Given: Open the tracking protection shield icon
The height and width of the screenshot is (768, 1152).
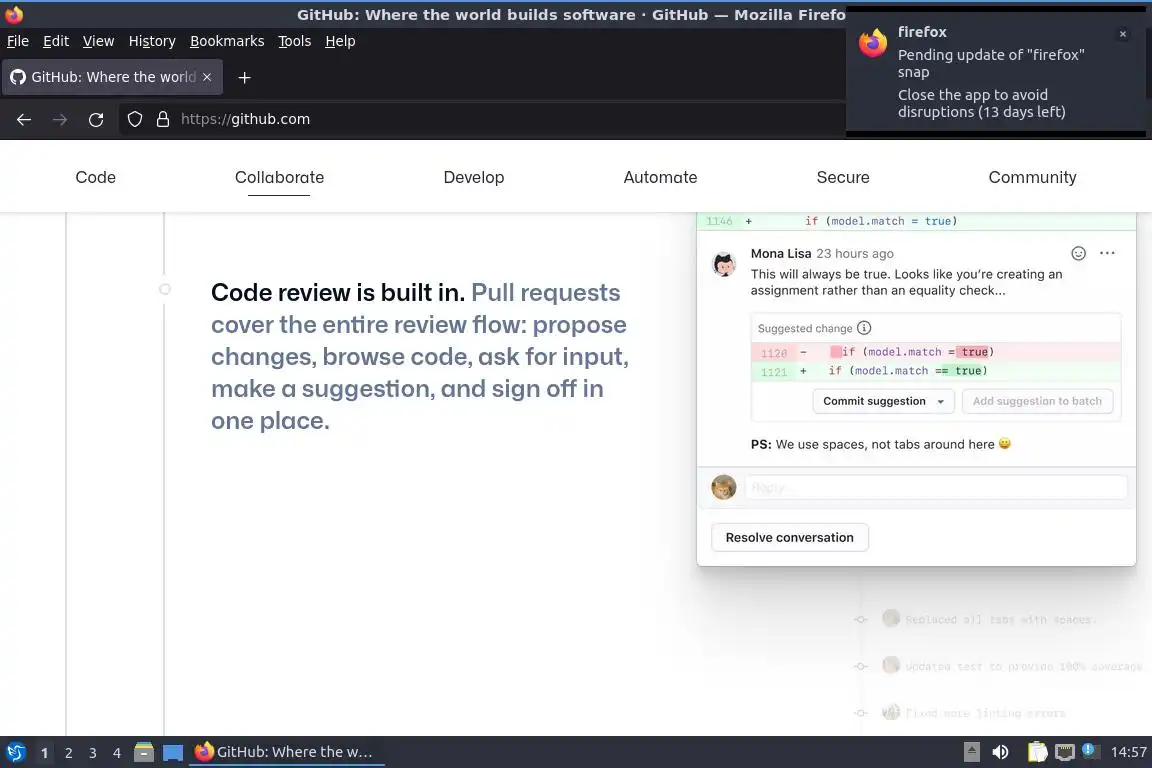Looking at the screenshot, I should tap(134, 119).
